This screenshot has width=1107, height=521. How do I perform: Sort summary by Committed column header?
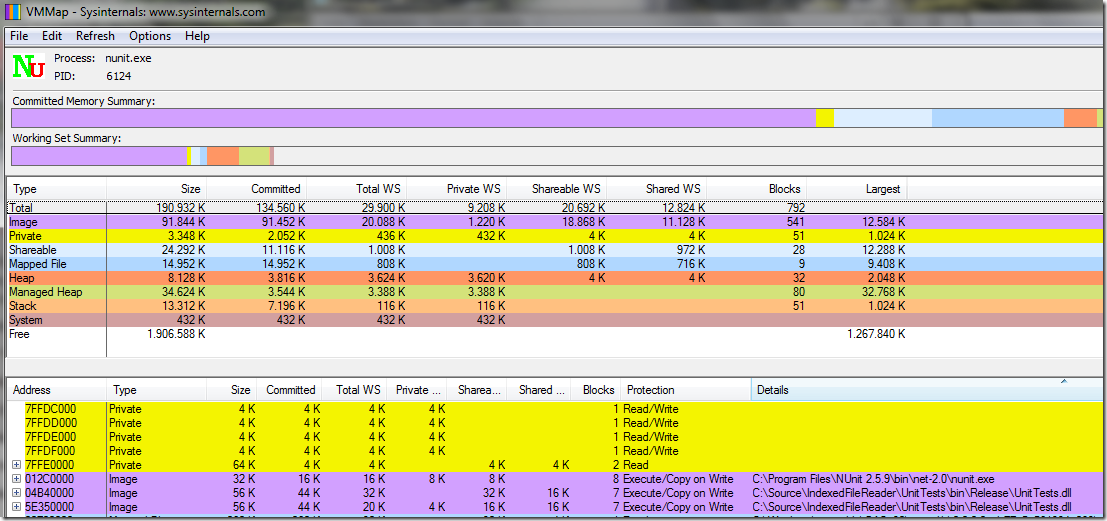tap(257, 189)
